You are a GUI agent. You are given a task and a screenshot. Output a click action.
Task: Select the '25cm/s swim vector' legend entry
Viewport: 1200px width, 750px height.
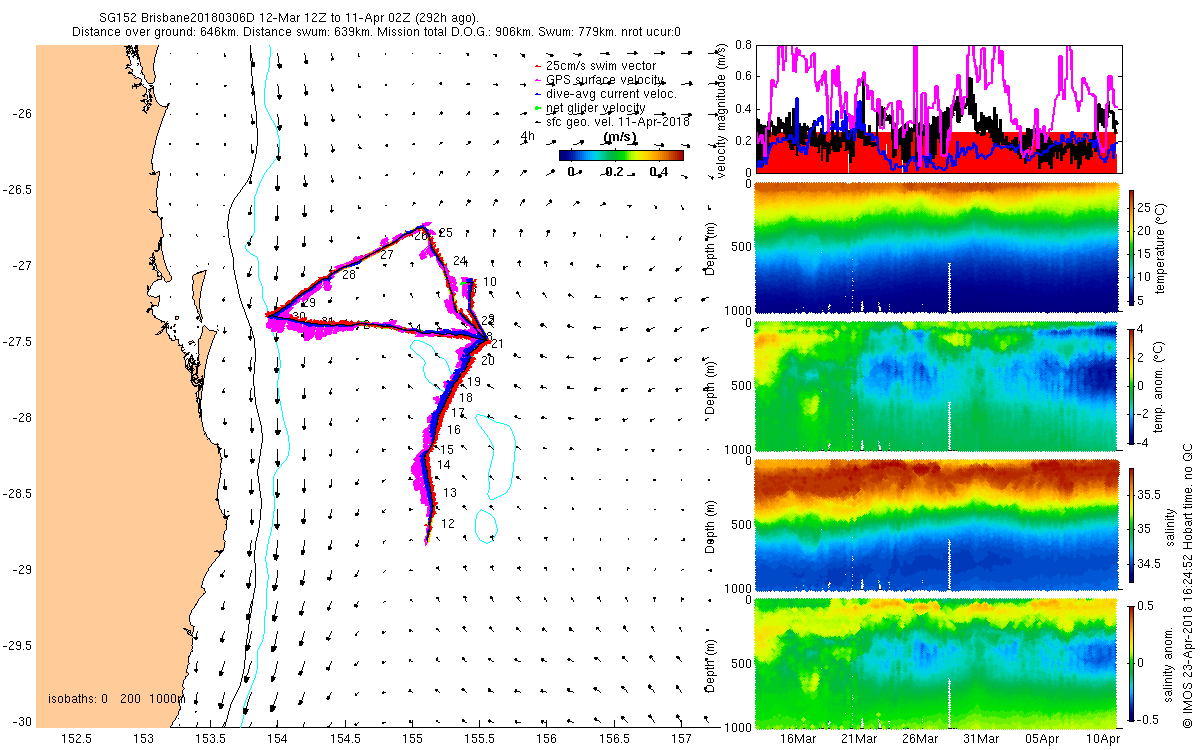594,66
